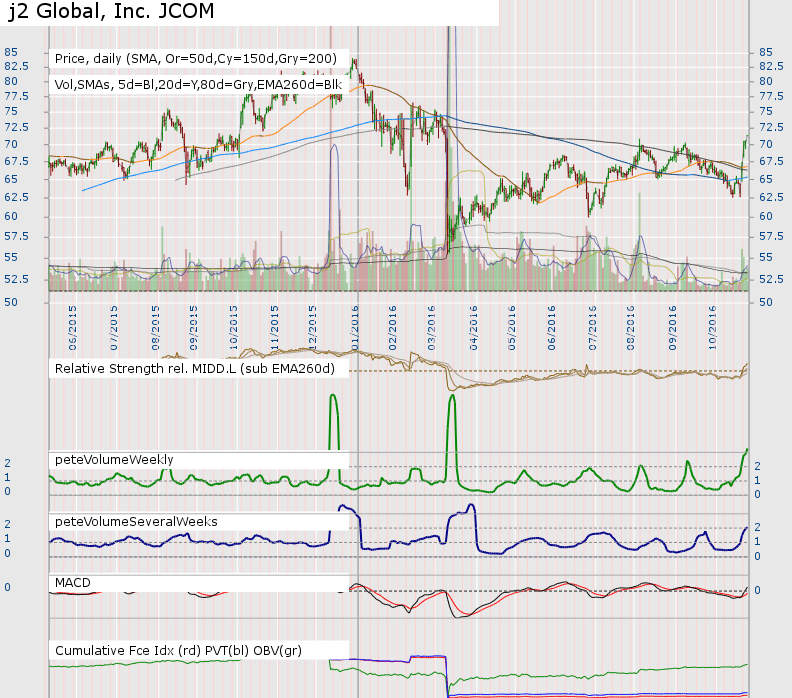792x698 pixels.
Task: Click the 'peteVolumeSeveralWeeks' indicator label
Action: point(136,522)
